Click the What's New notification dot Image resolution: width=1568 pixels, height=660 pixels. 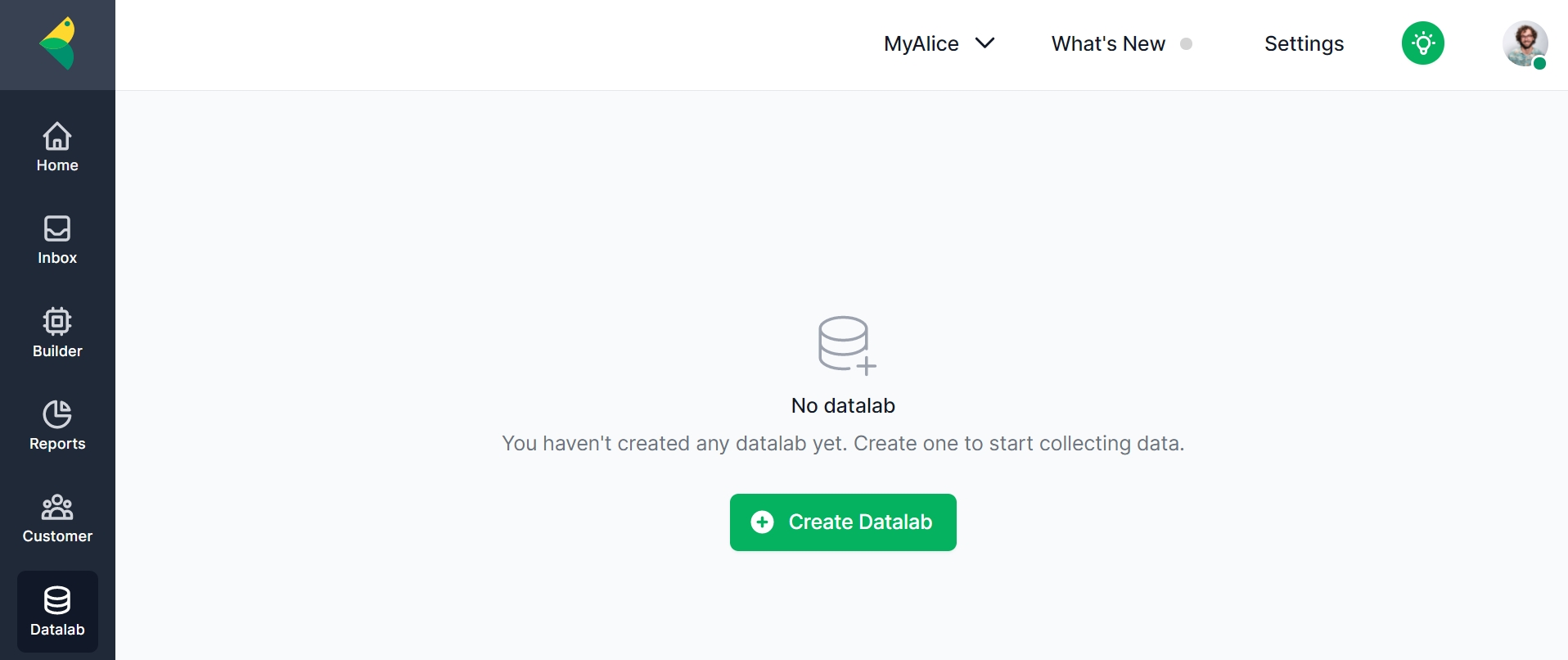[x=1186, y=44]
